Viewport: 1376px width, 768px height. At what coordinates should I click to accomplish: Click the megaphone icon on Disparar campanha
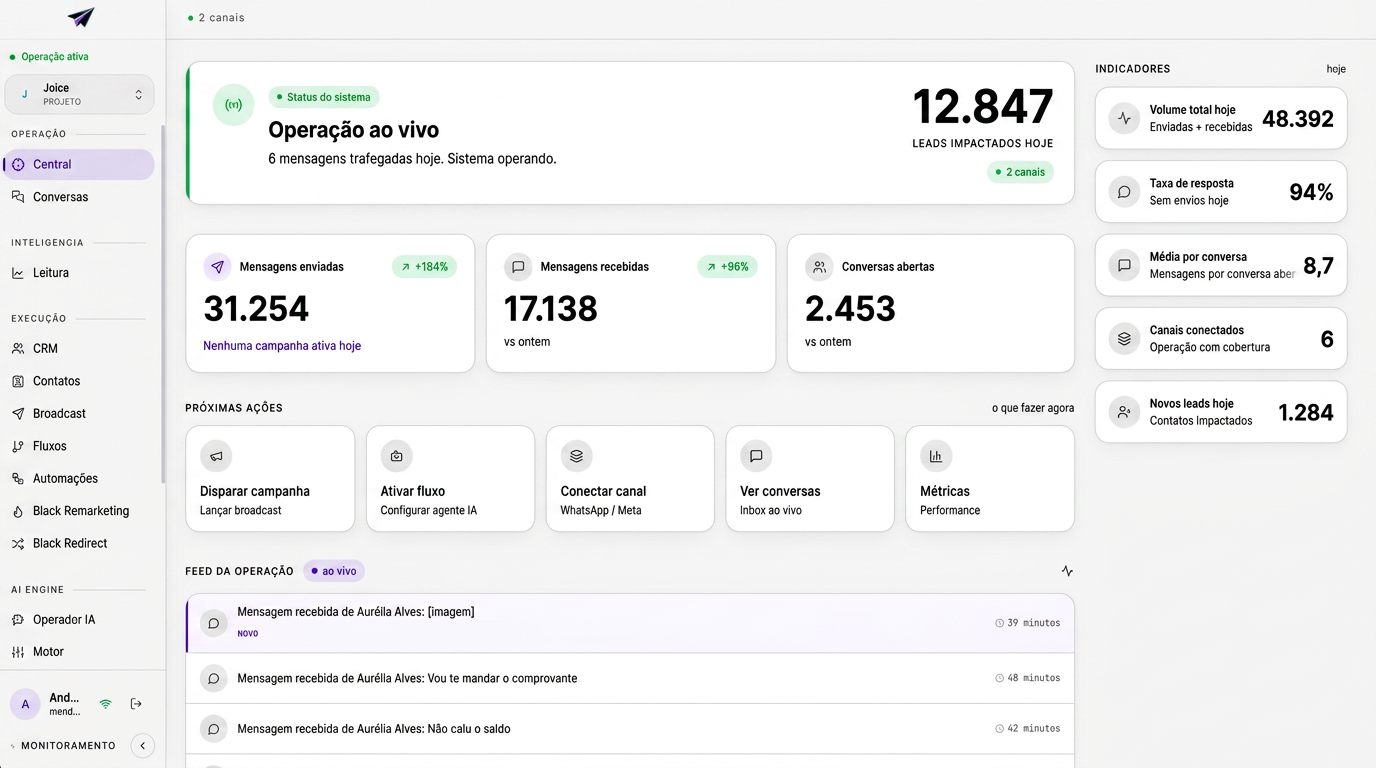[216, 456]
